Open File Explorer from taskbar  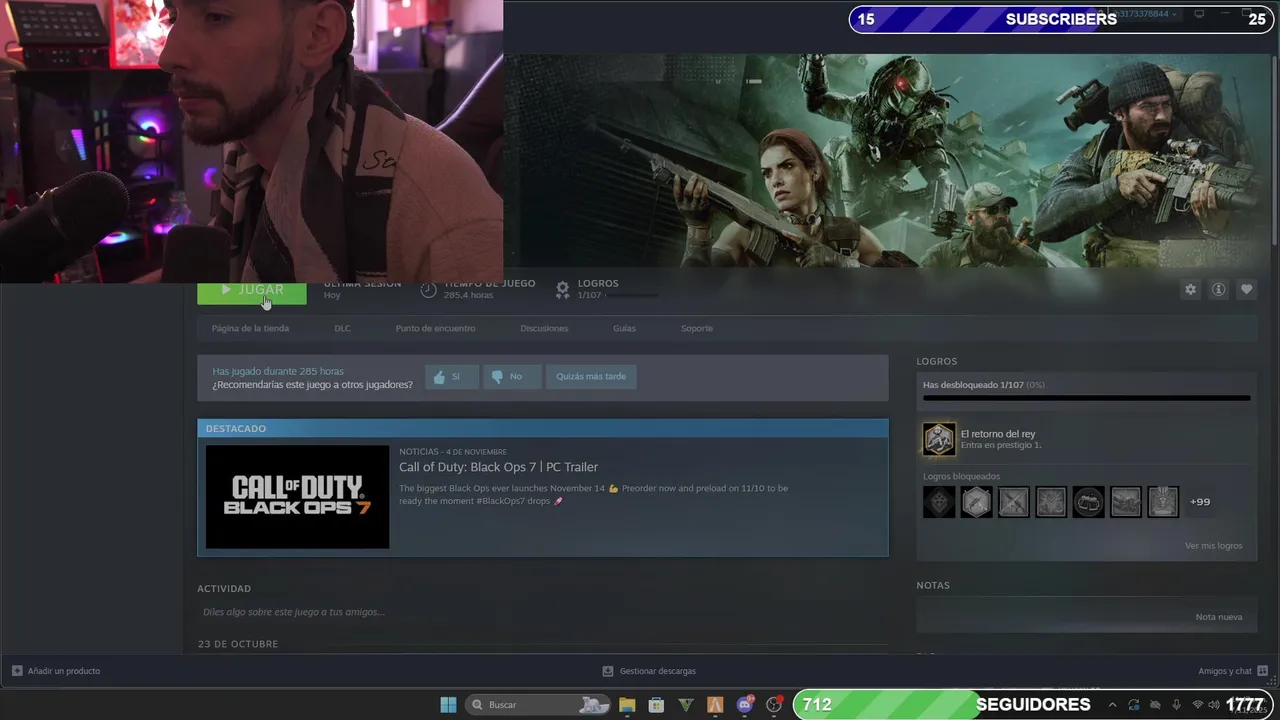(x=627, y=705)
